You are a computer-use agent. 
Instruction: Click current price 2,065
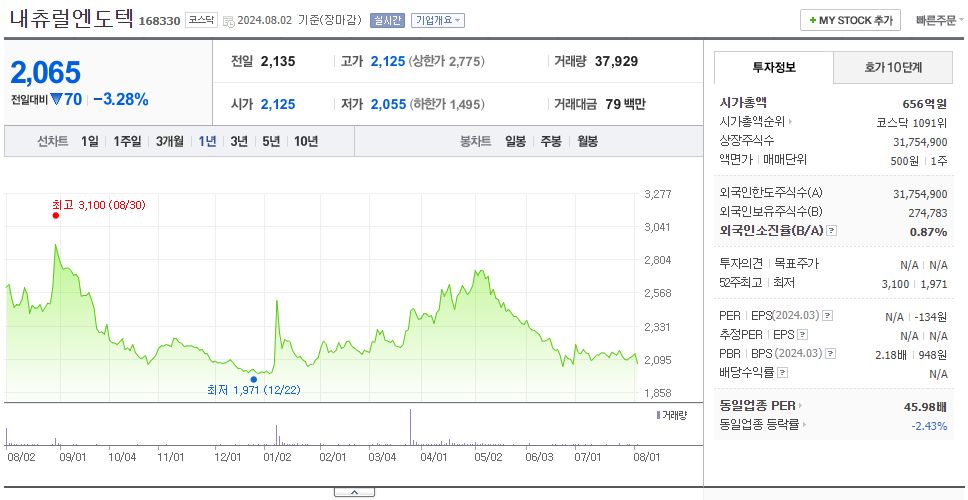[x=46, y=73]
